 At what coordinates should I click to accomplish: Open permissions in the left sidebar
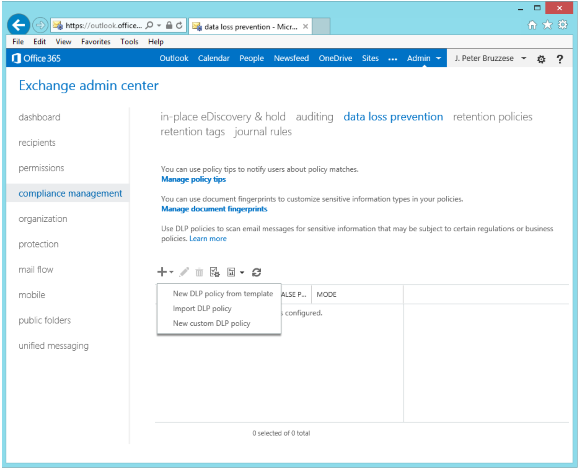click(41, 168)
